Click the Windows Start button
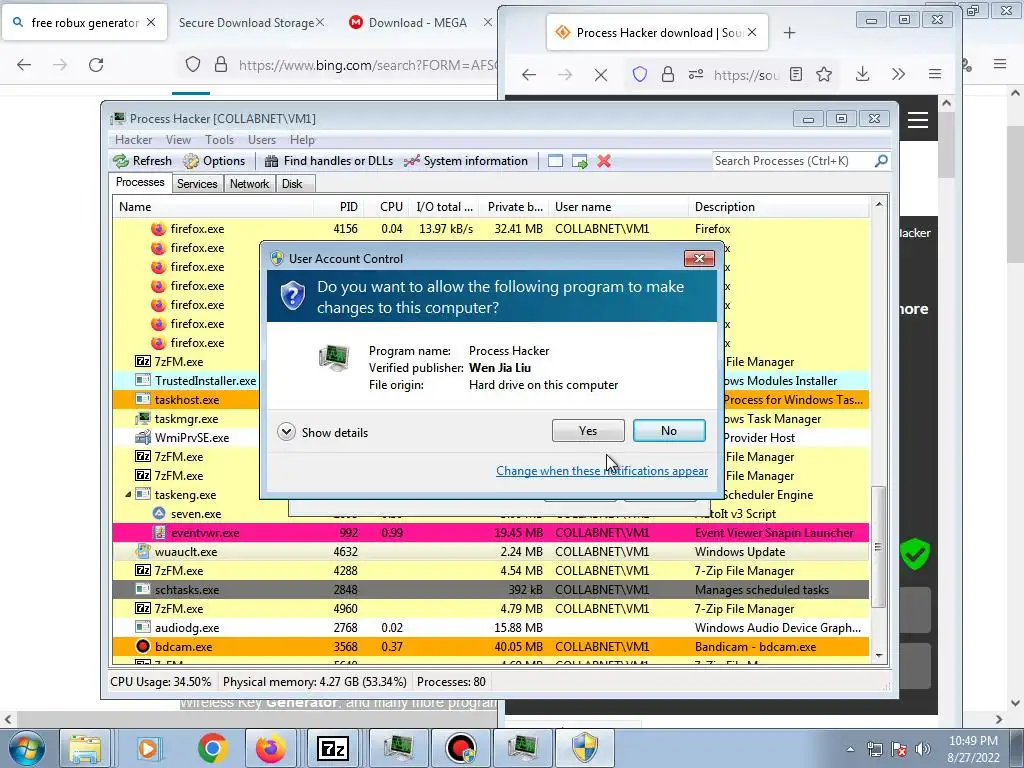Screen dimensions: 1024x768 26,748
